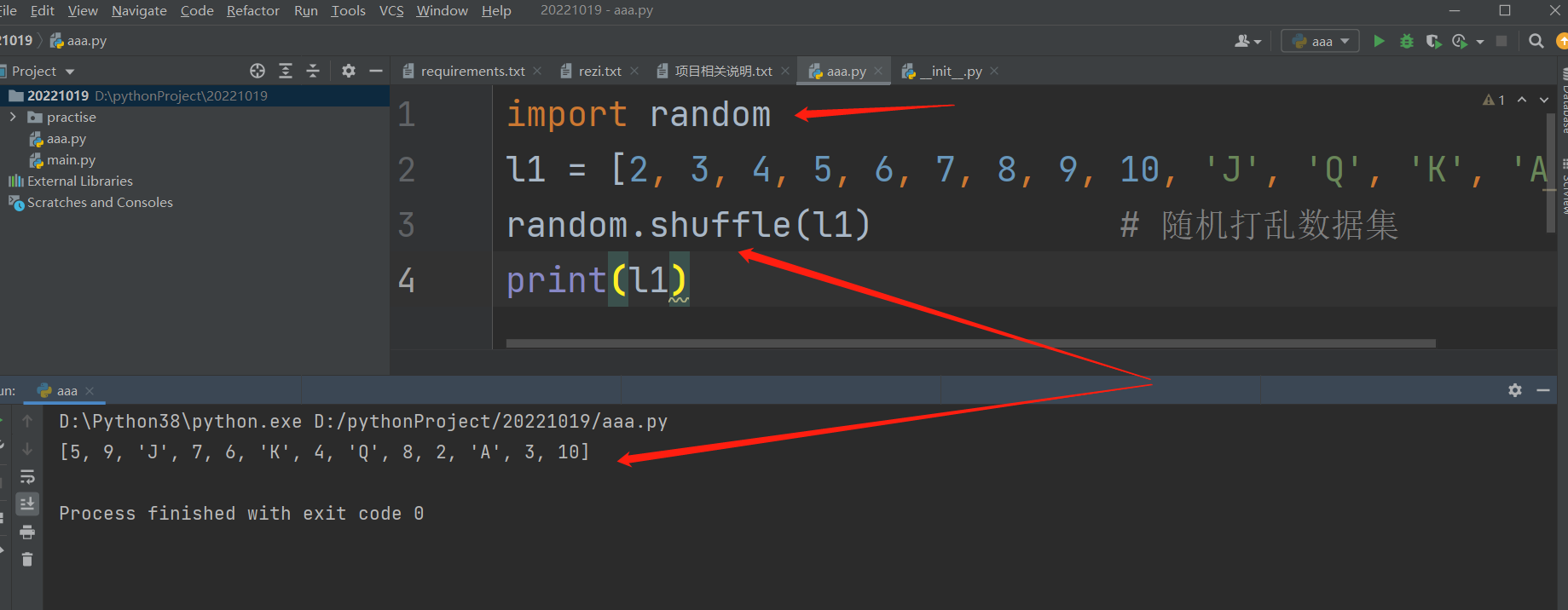Viewport: 1568px width, 610px height.
Task: Start debugging with the green bug icon
Action: pyautogui.click(x=1407, y=41)
